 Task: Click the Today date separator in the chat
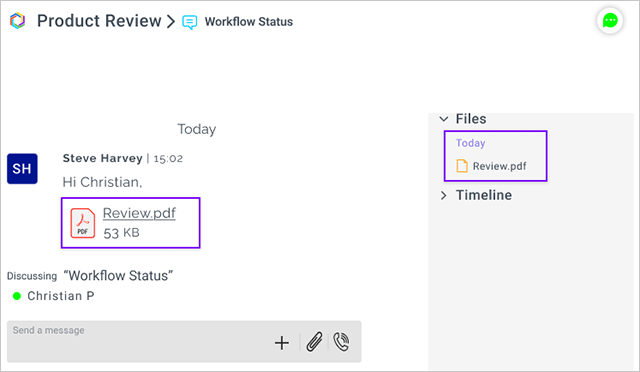click(197, 129)
